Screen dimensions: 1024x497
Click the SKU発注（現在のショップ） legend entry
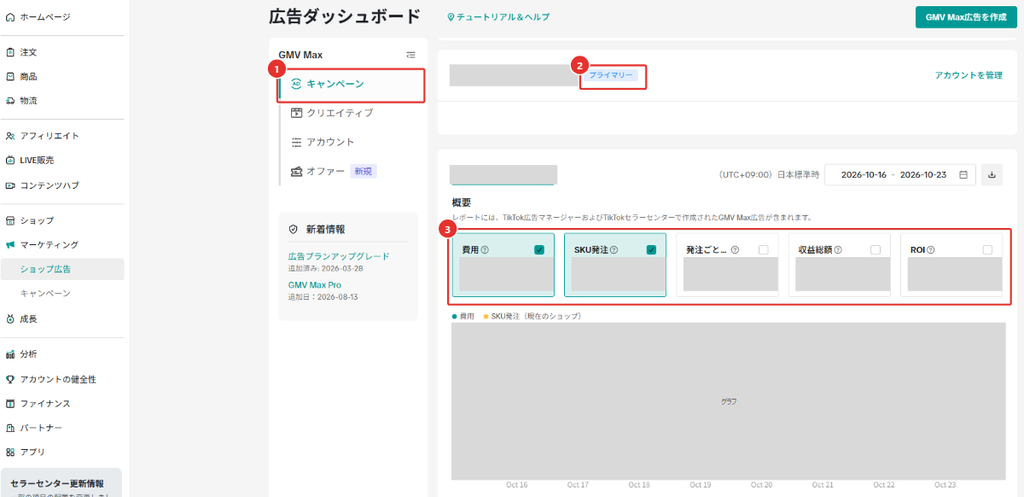pyautogui.click(x=532, y=316)
